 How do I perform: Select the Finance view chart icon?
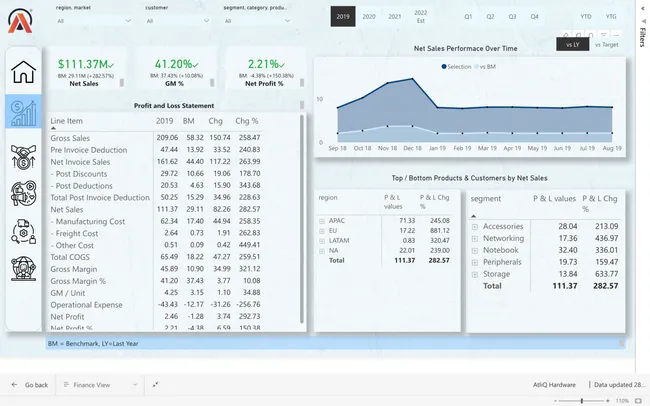[23, 113]
